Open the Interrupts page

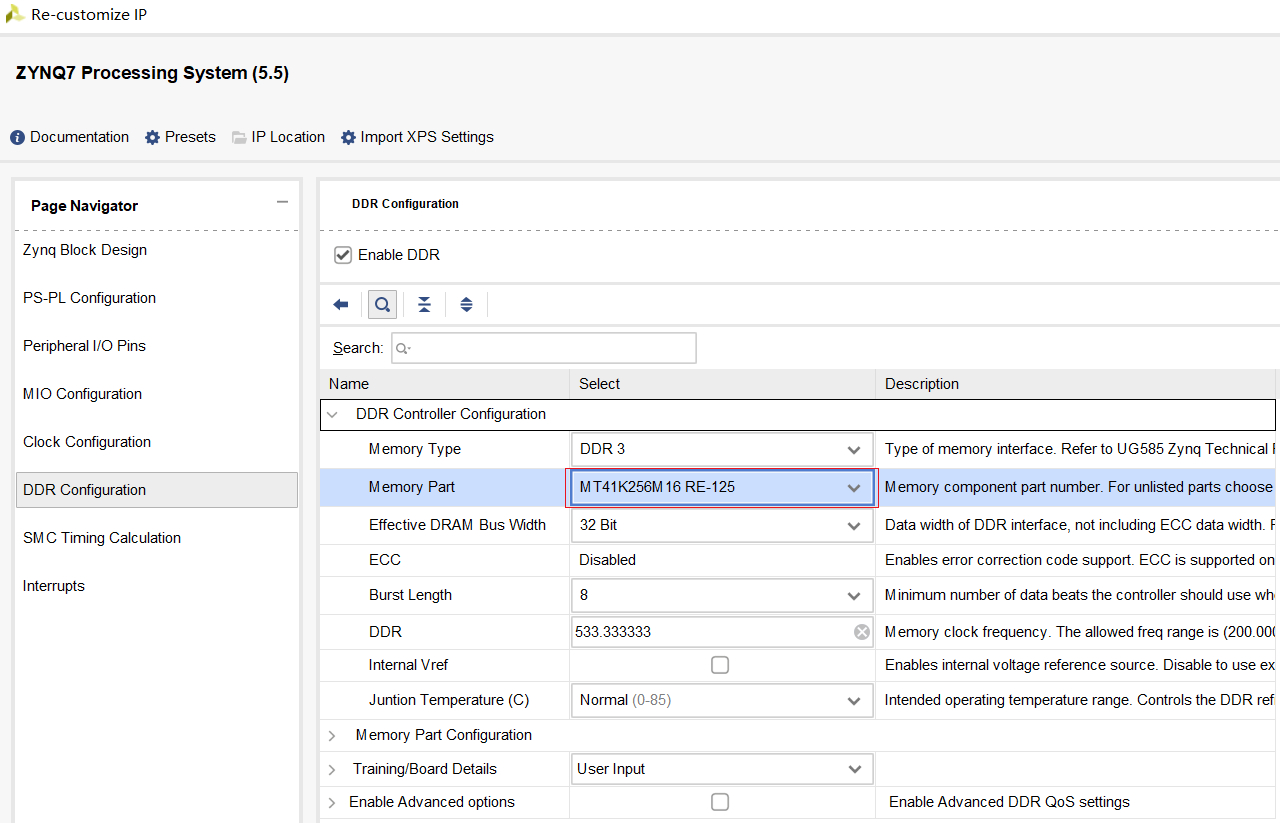(54, 586)
